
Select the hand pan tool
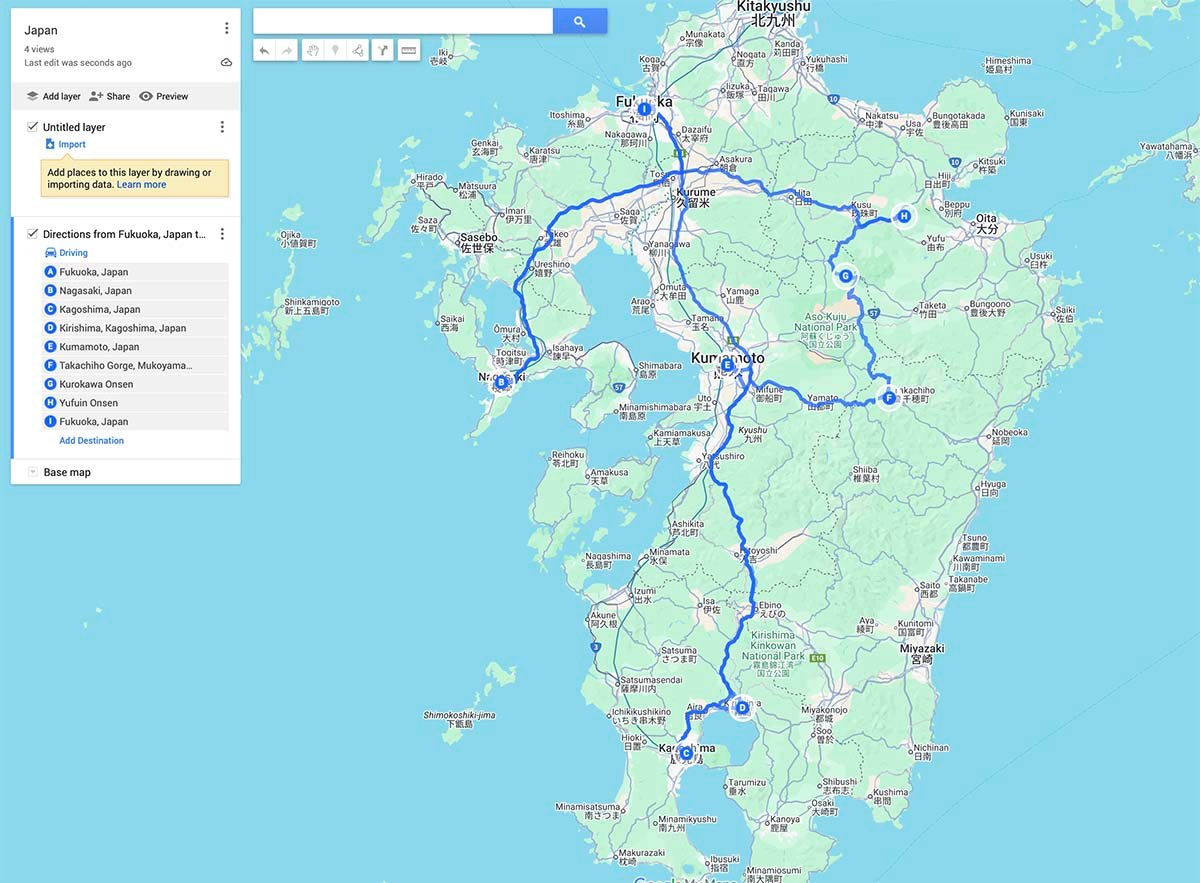[x=312, y=50]
